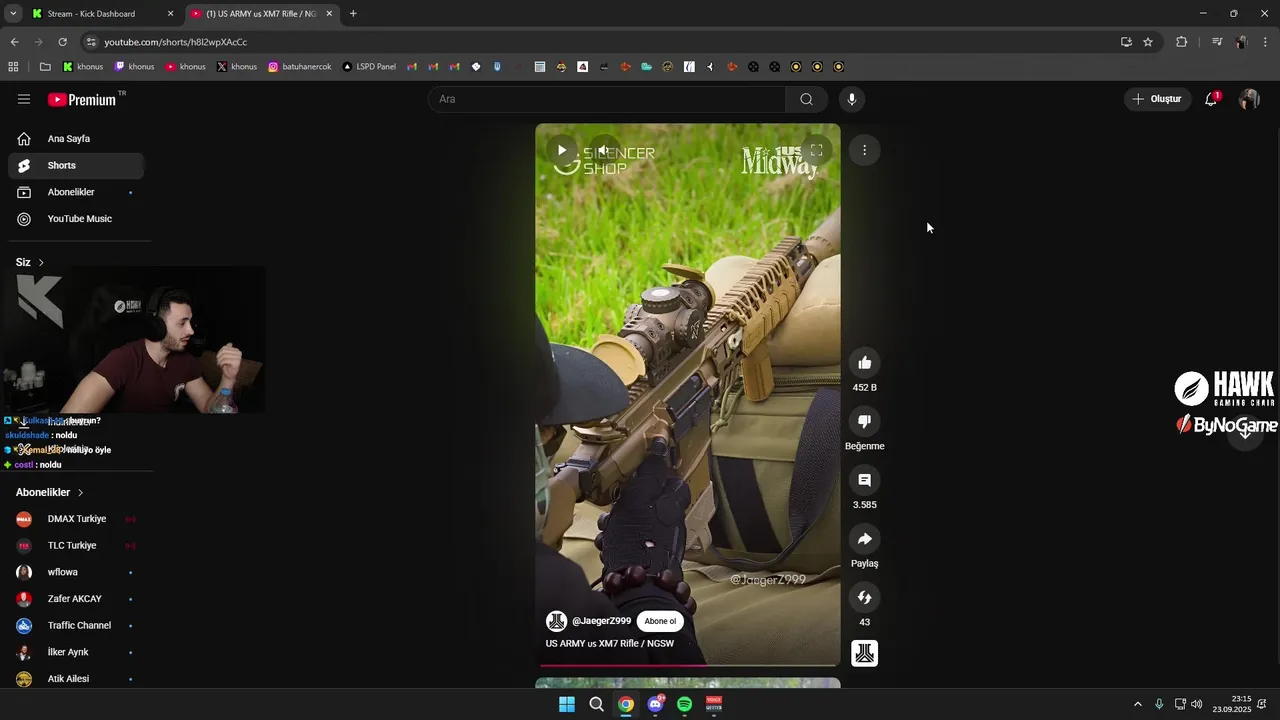Screen dimensions: 1280x720
Task: Open the media control icon in toolbar
Action: (x=1217, y=42)
